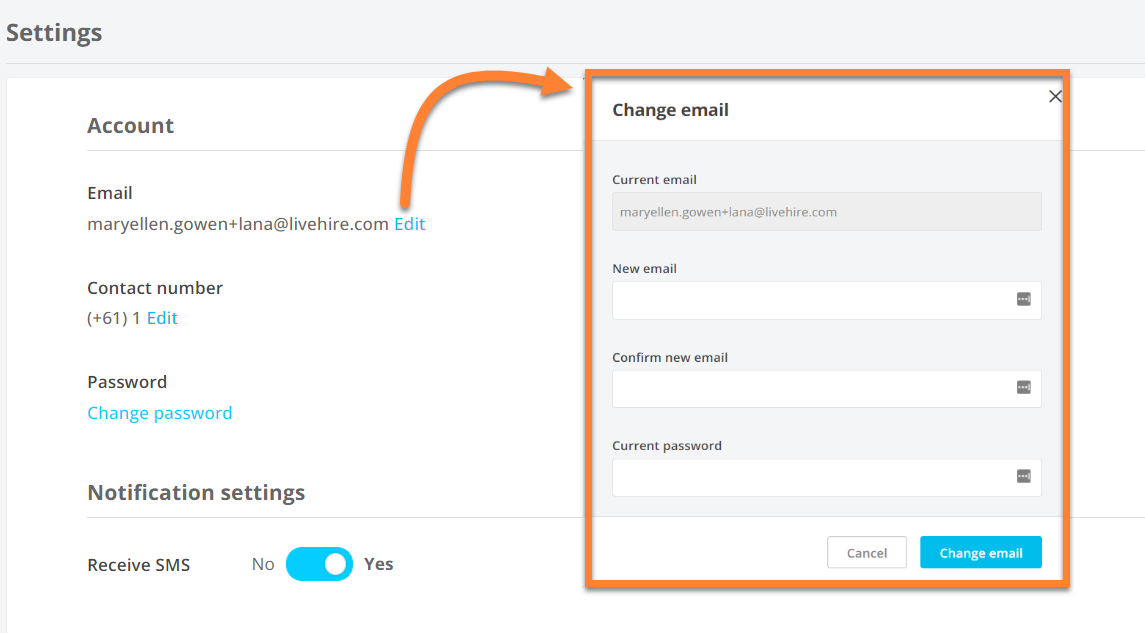The image size is (1145, 633).
Task: Open the Change password link
Action: coord(159,412)
